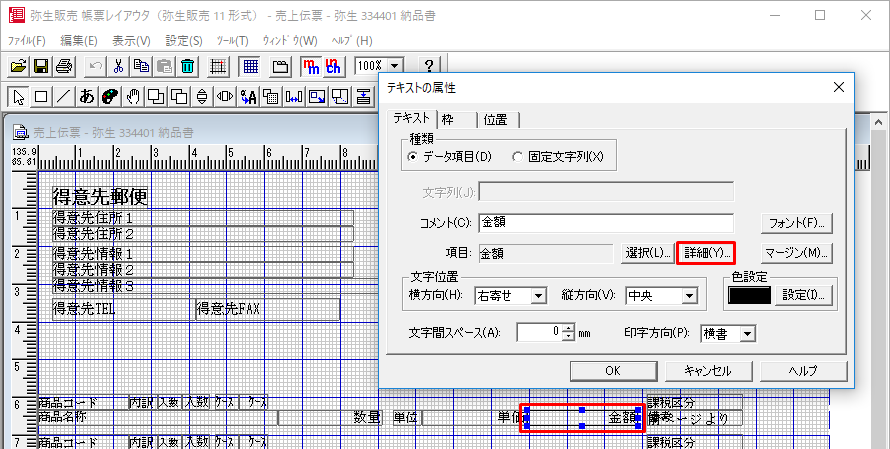This screenshot has height=449, width=890.
Task: Select the hand pan tool
Action: pyautogui.click(x=133, y=97)
